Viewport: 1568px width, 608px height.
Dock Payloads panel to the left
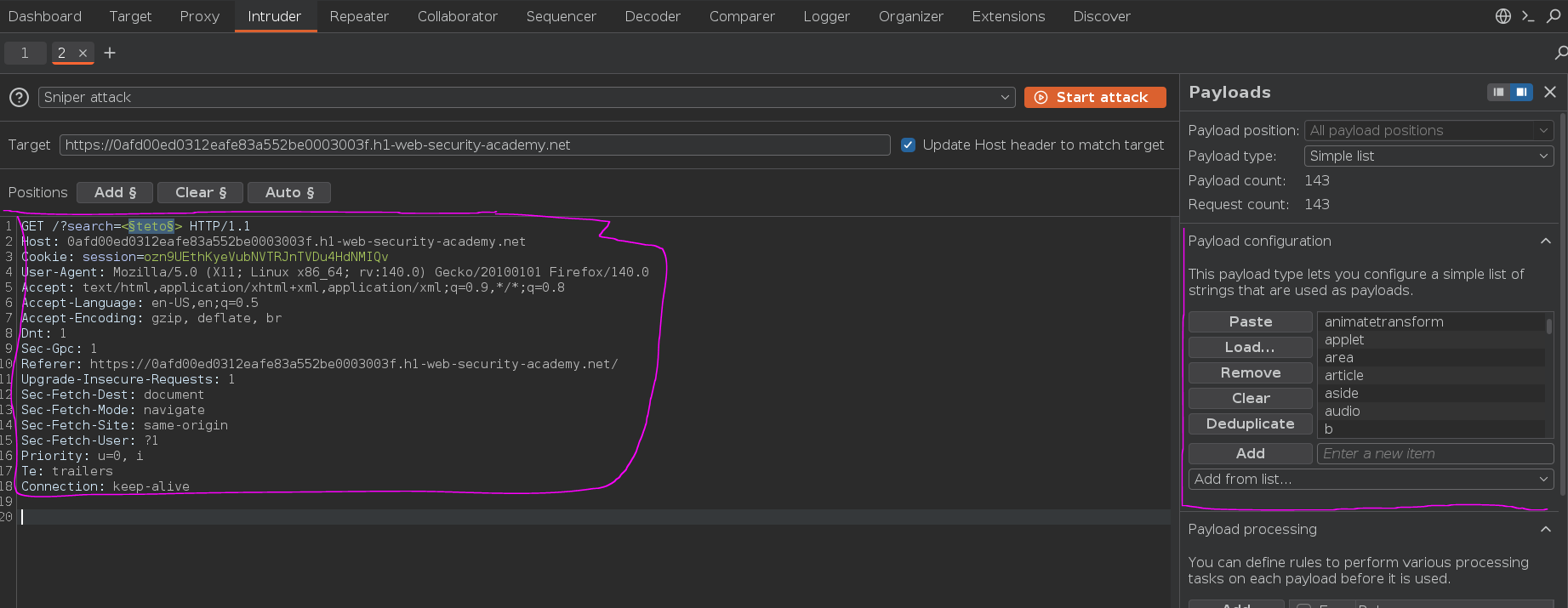pos(1498,92)
